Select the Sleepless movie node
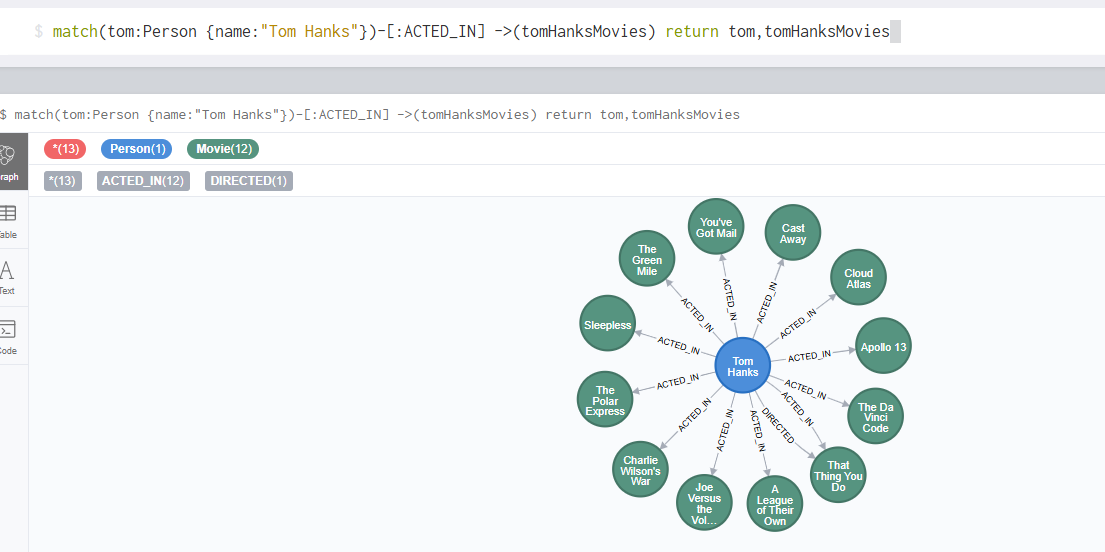This screenshot has height=552, width=1105. tap(607, 324)
